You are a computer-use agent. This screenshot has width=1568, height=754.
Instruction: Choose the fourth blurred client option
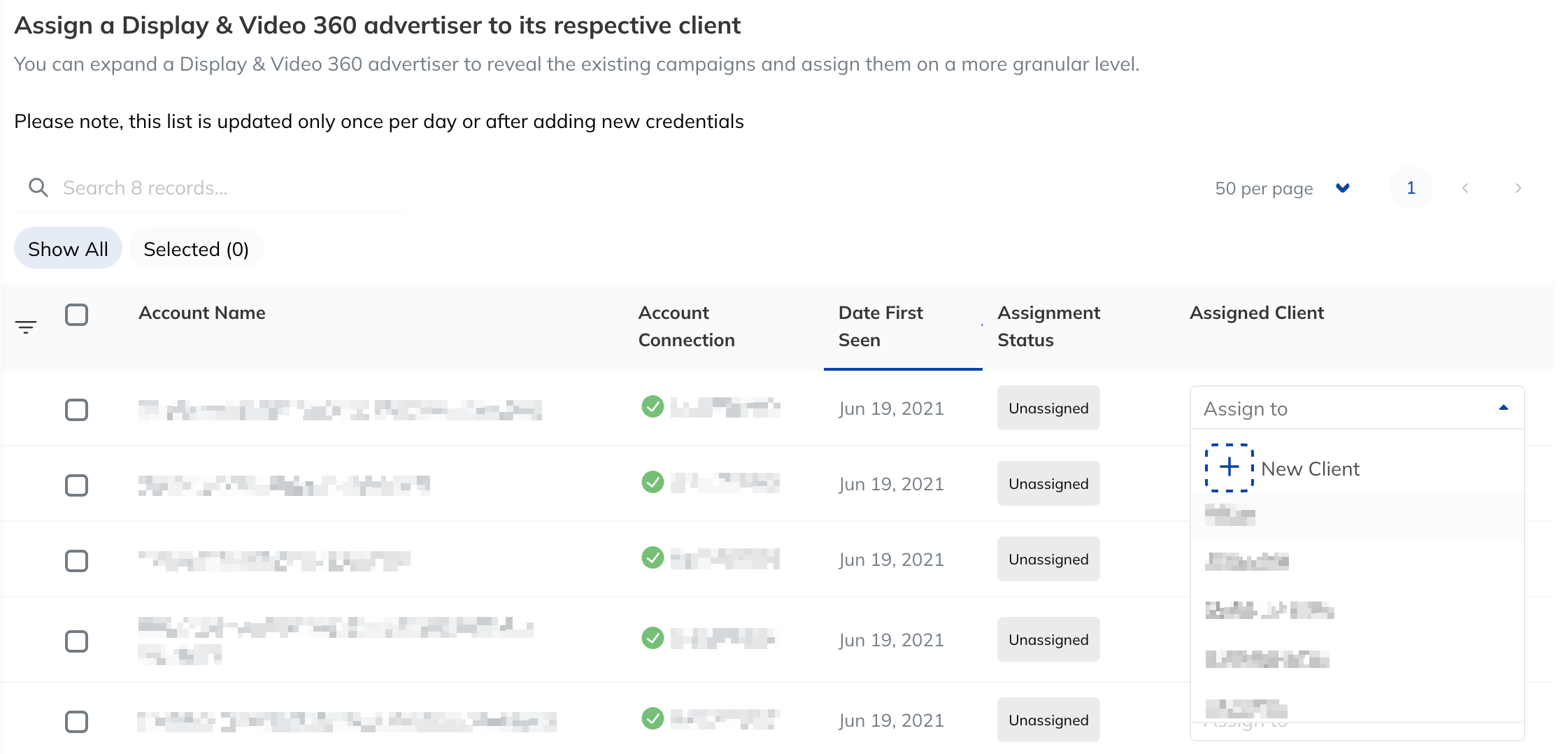(x=1357, y=660)
